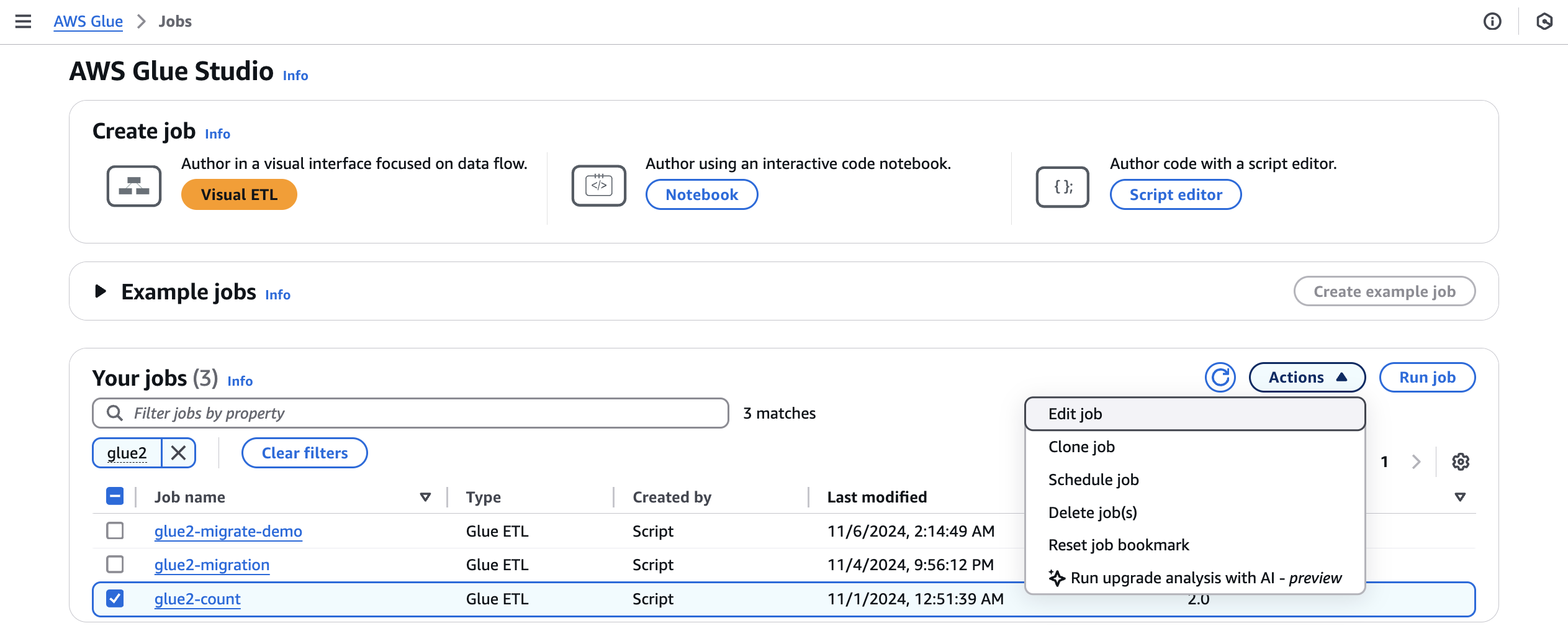This screenshot has width=1568, height=641.
Task: Click the interactive code notebook icon
Action: 598,185
